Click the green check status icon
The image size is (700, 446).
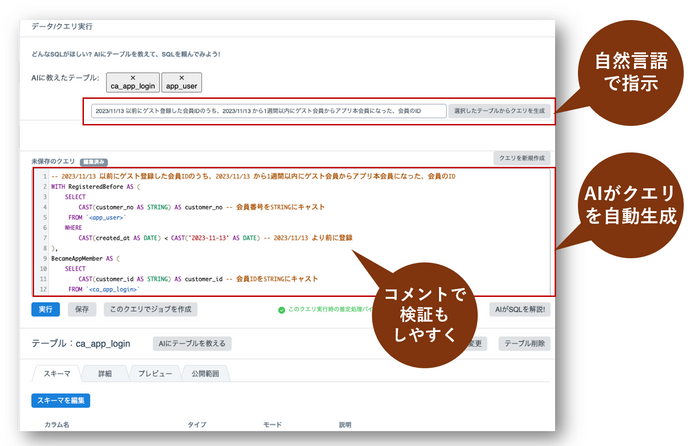pyautogui.click(x=281, y=310)
